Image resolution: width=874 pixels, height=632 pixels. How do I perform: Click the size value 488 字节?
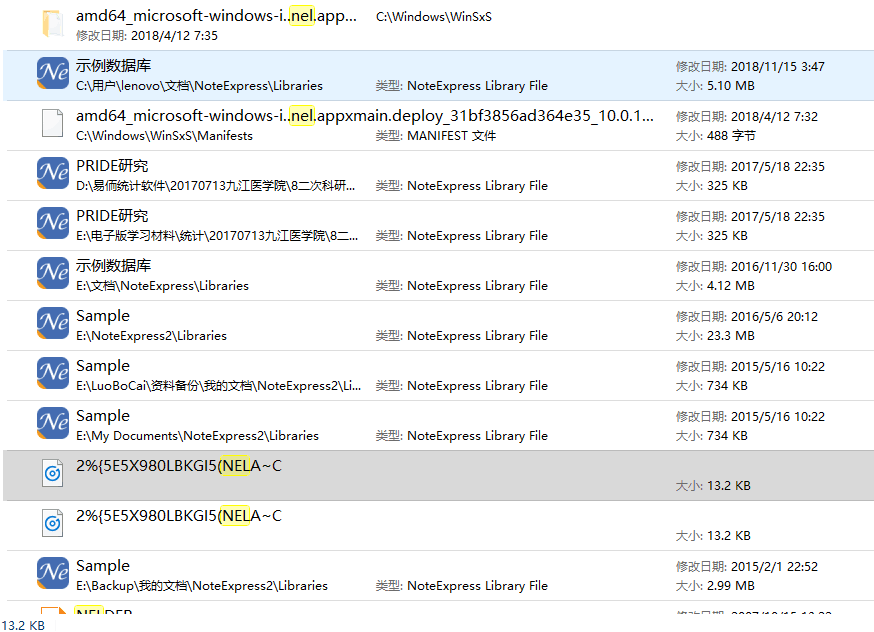pos(731,136)
